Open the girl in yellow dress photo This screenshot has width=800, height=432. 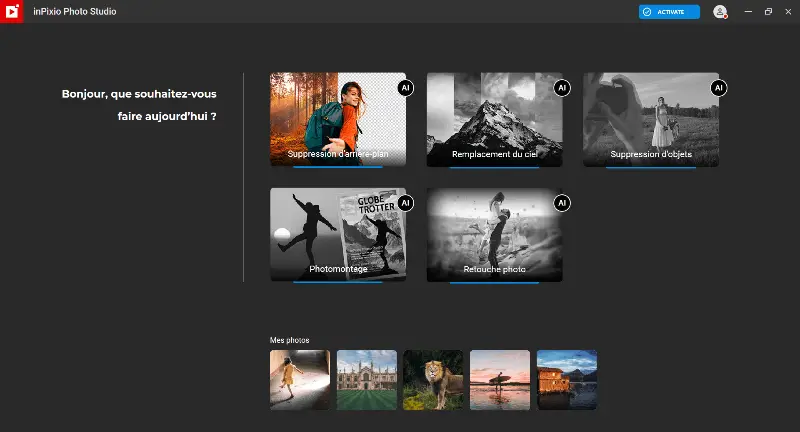300,379
